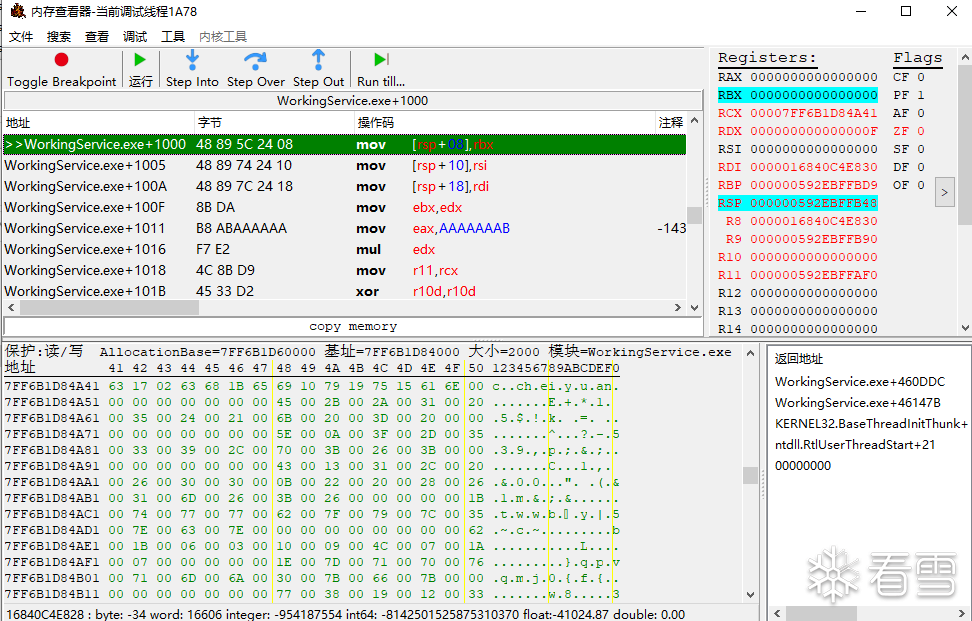Toggle the PF flag value

click(921, 95)
